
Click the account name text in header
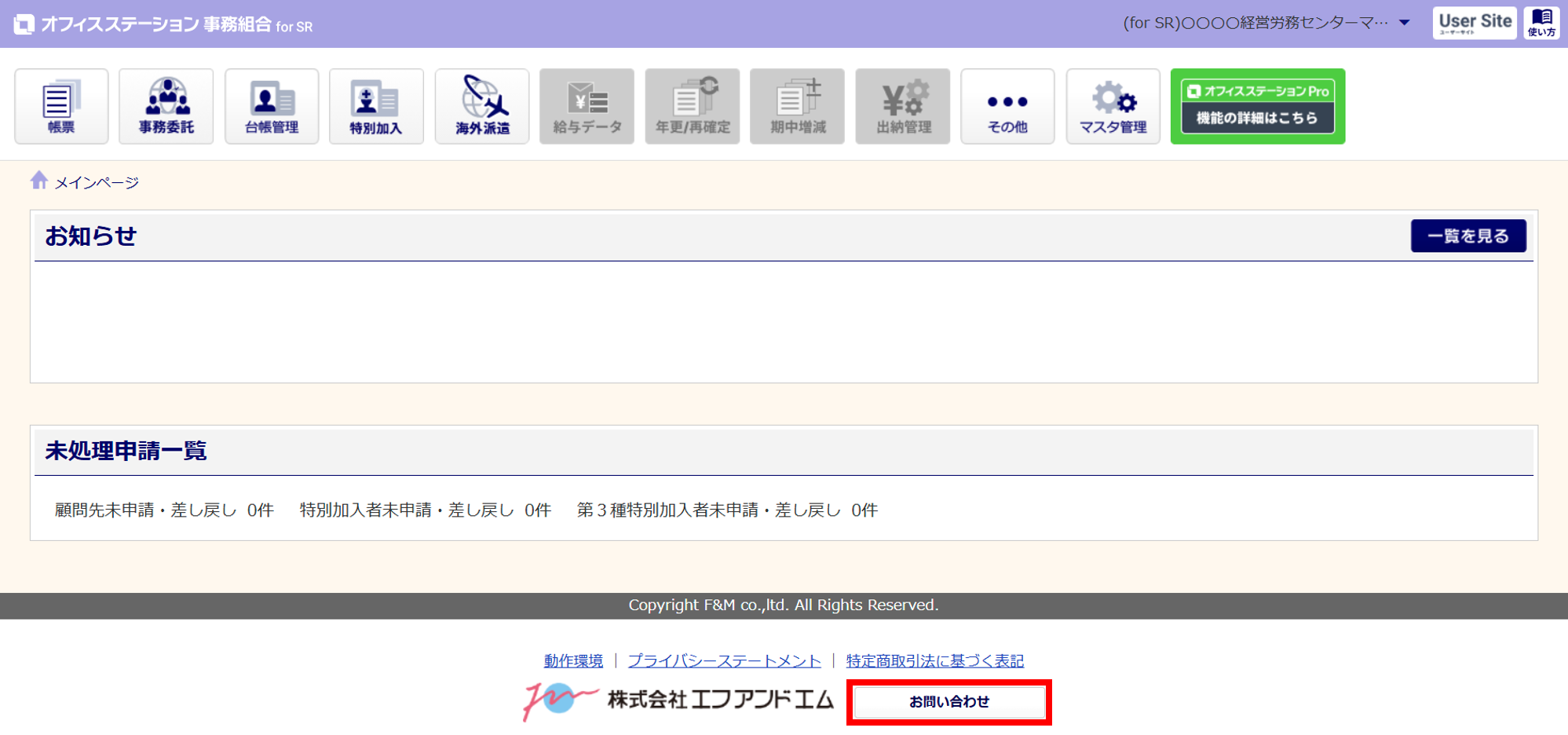point(1255,23)
